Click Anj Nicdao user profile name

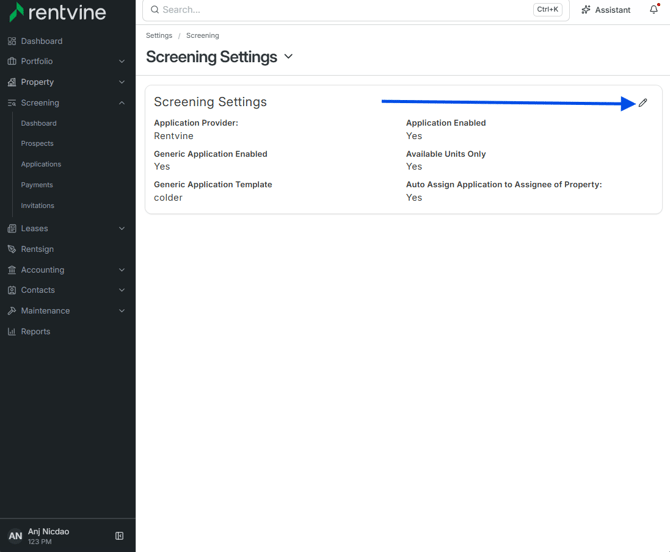pos(48,531)
